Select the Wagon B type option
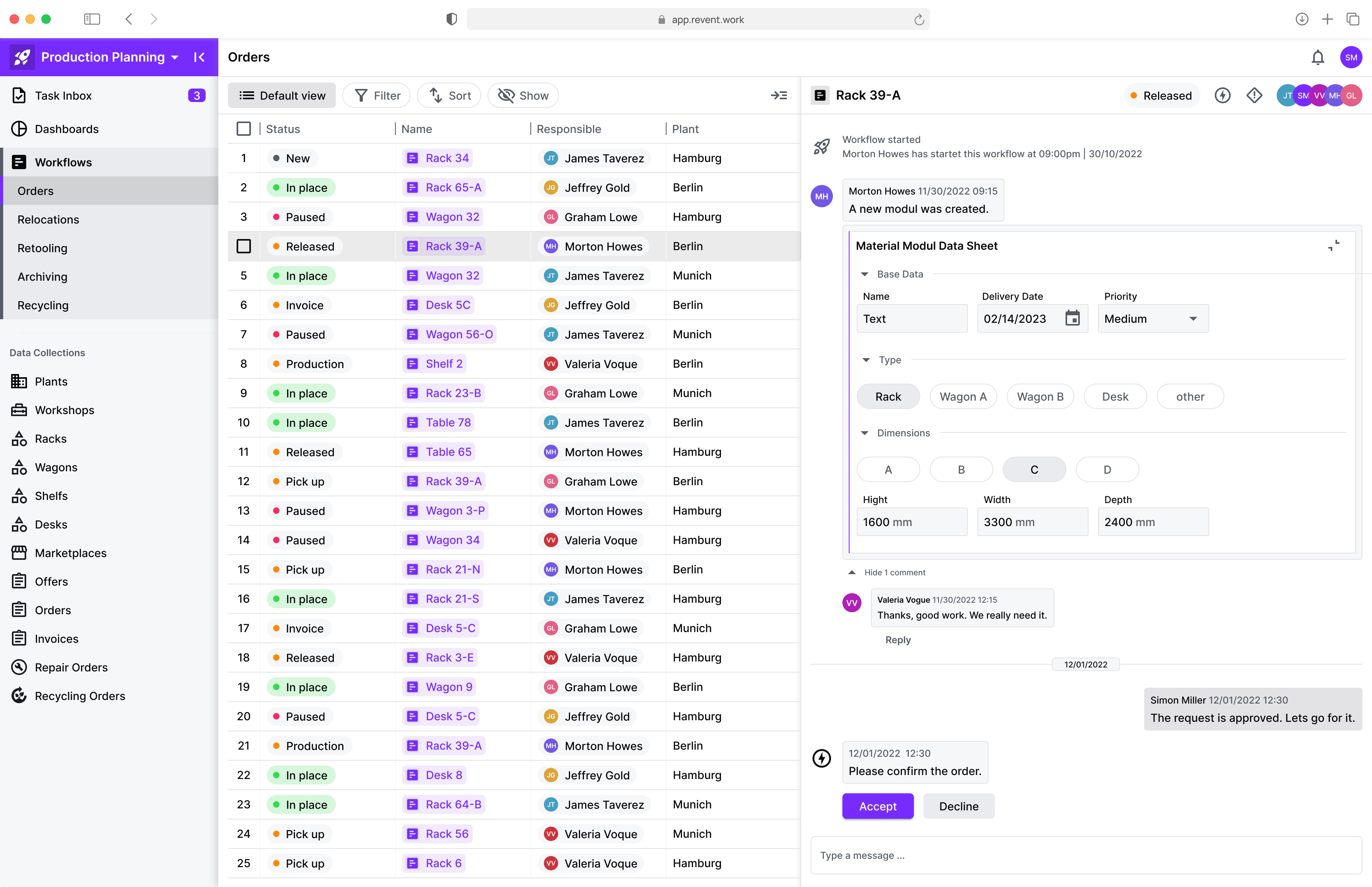Viewport: 1372px width, 887px height. (x=1040, y=396)
